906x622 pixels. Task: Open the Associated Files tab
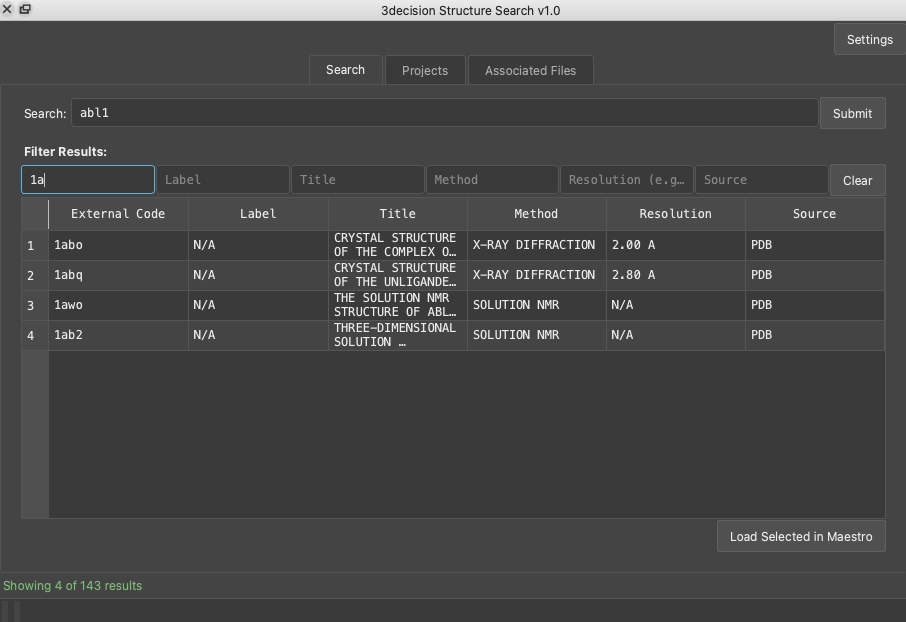tap(530, 71)
